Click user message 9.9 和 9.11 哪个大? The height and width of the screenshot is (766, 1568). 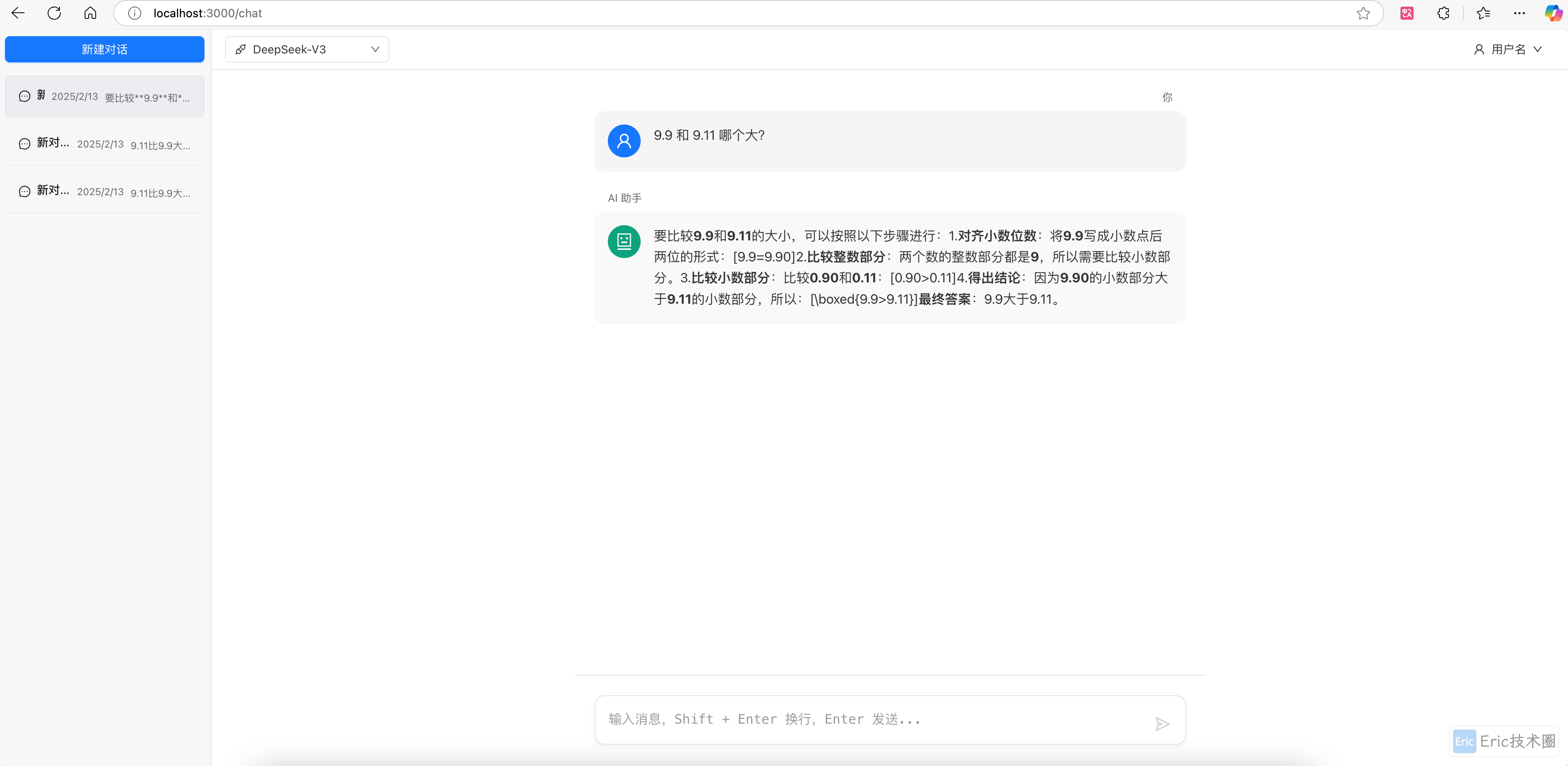click(709, 135)
